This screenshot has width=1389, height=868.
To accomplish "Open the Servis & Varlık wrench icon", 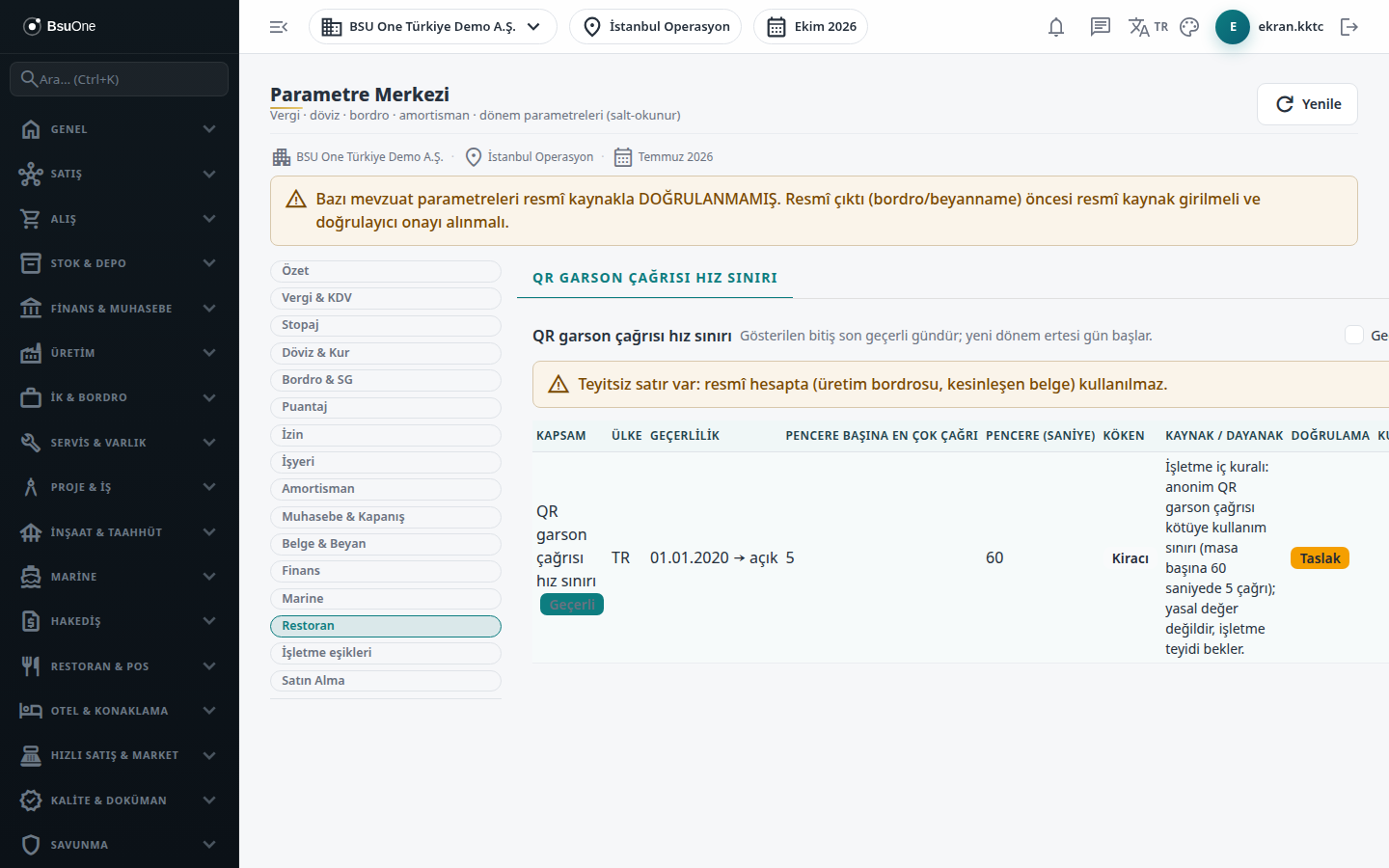I will (31, 443).
